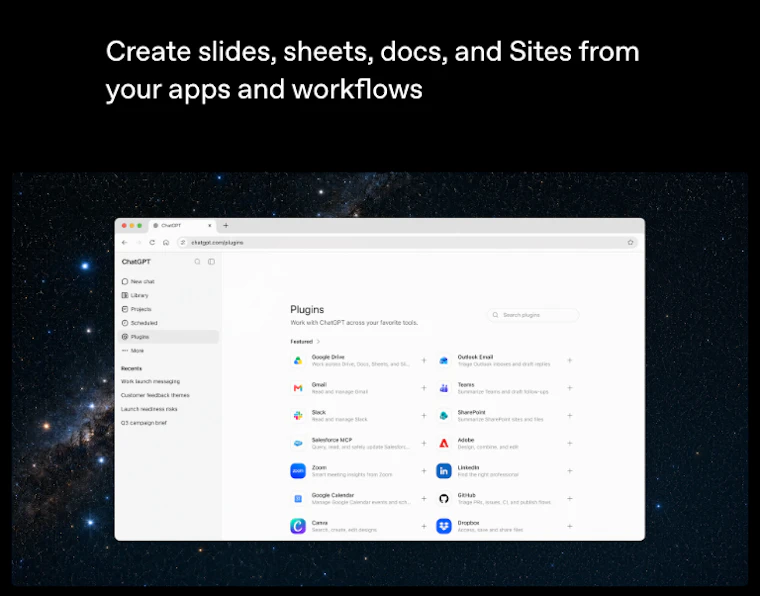Click the Search plugins field
The image size is (760, 596).
coord(533,315)
